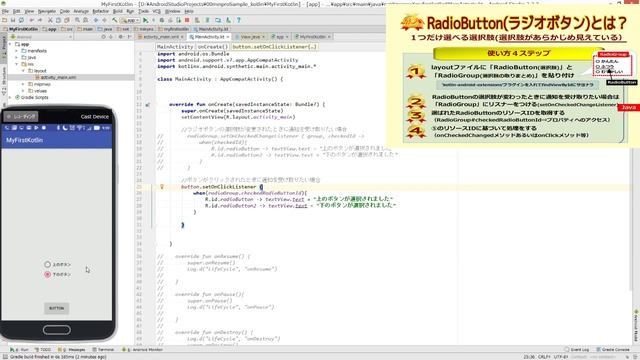Open the Gradle Console panel
The image size is (640, 360).
point(613,350)
